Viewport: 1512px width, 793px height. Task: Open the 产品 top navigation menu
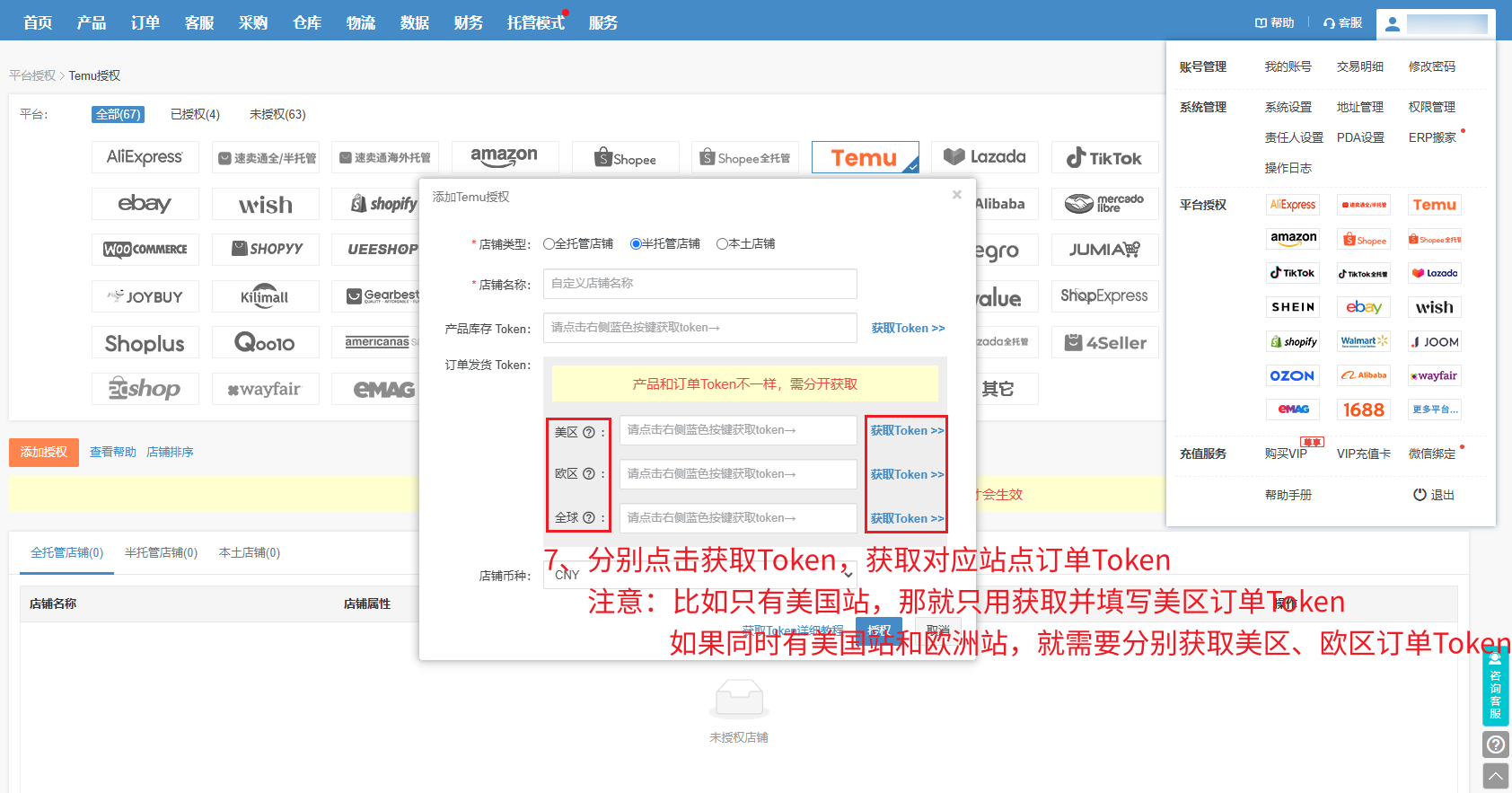coord(92,22)
